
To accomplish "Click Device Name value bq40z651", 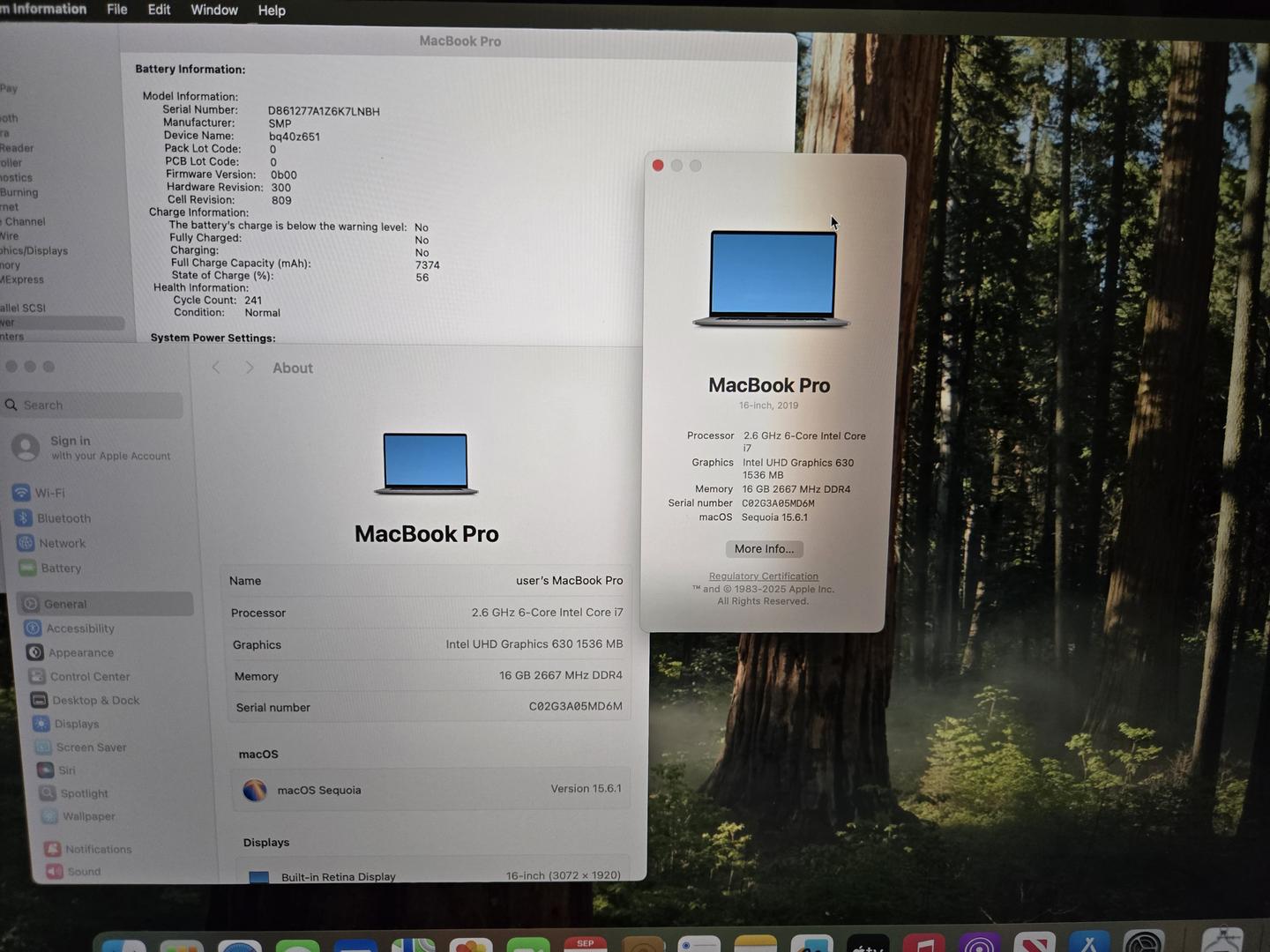I will click(x=295, y=137).
